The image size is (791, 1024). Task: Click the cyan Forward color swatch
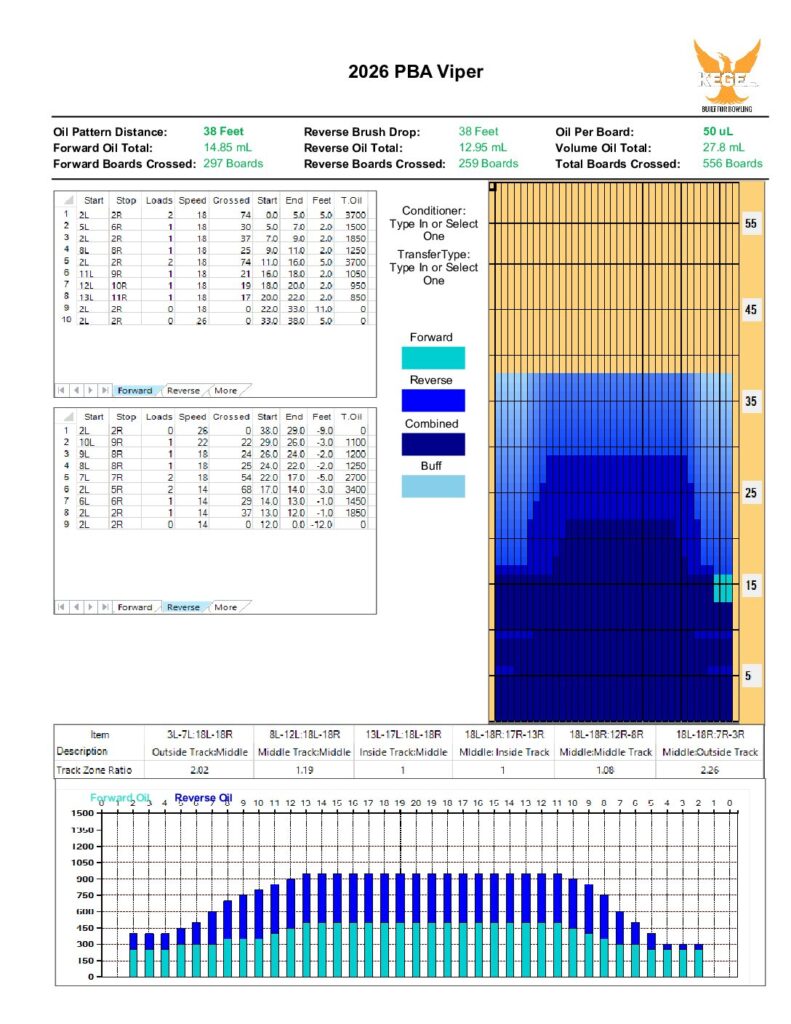pyautogui.click(x=433, y=358)
